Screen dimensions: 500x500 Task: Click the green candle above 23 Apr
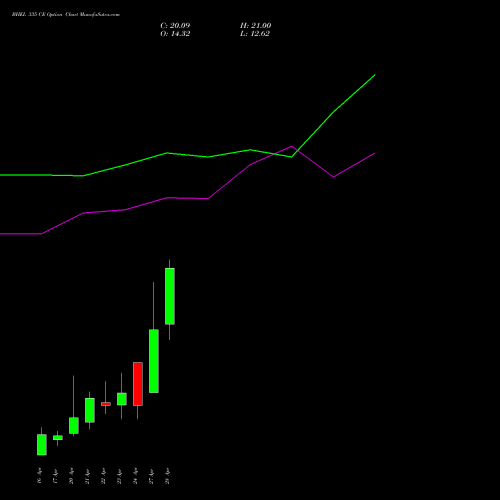pyautogui.click(x=122, y=399)
